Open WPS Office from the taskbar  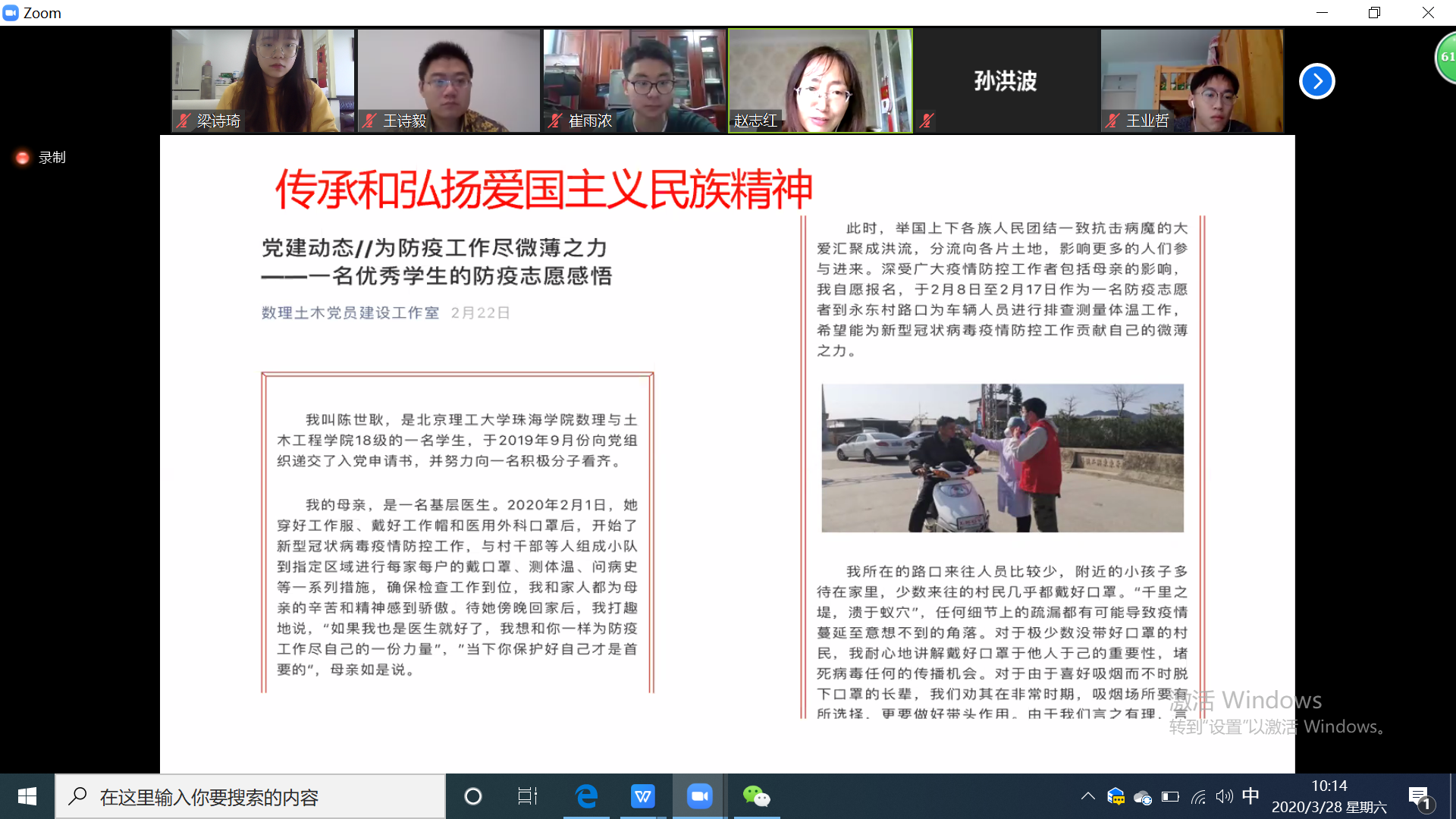point(642,795)
